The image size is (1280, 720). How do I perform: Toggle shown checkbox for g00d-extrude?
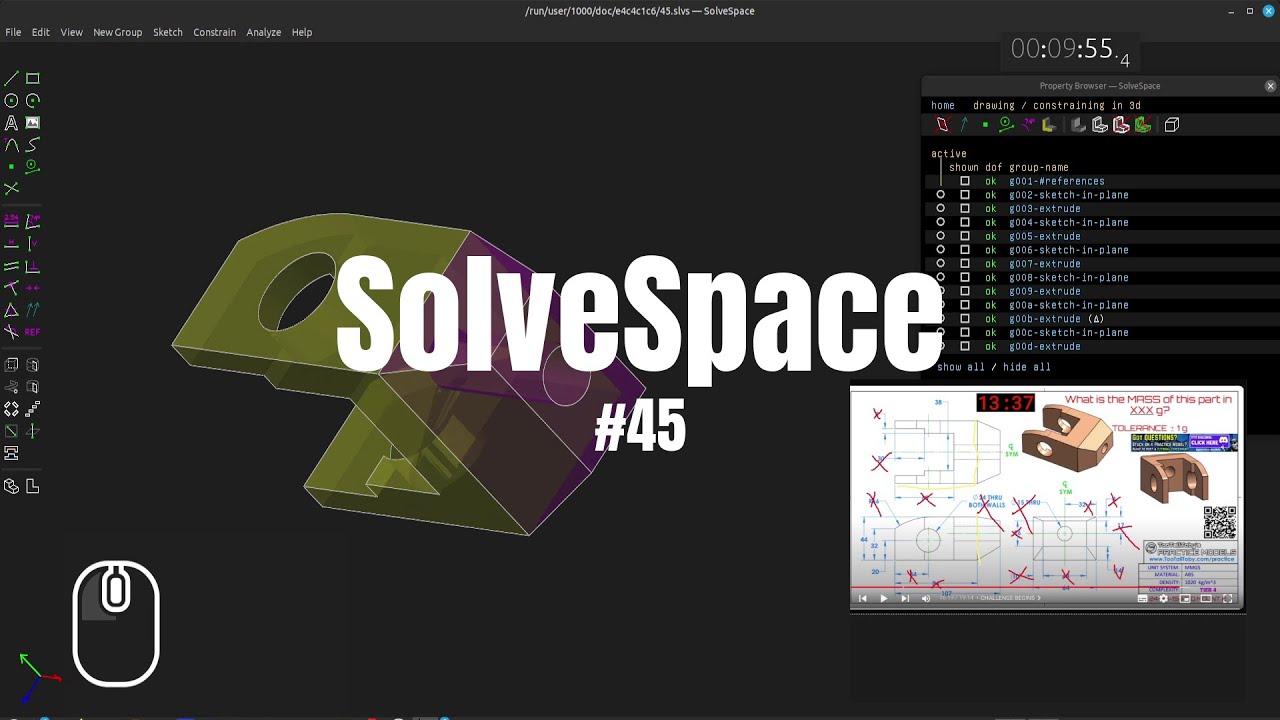tap(965, 346)
